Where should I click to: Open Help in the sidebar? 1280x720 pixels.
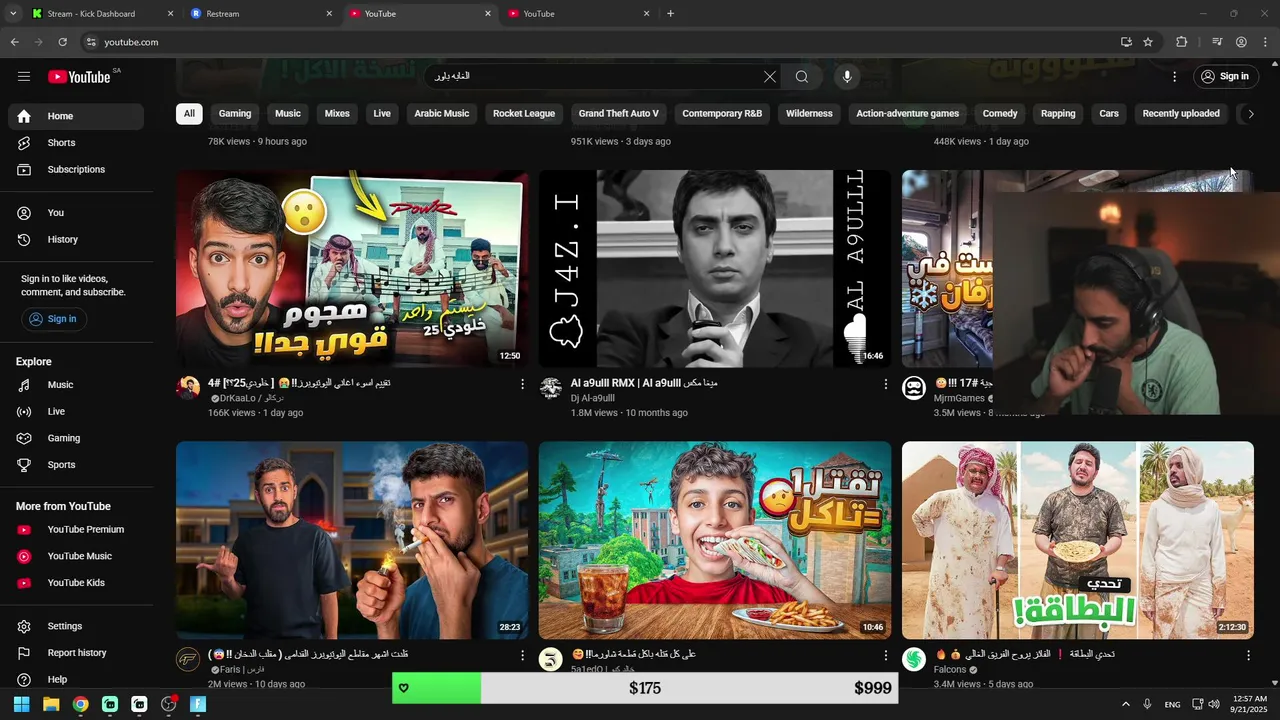(76, 680)
